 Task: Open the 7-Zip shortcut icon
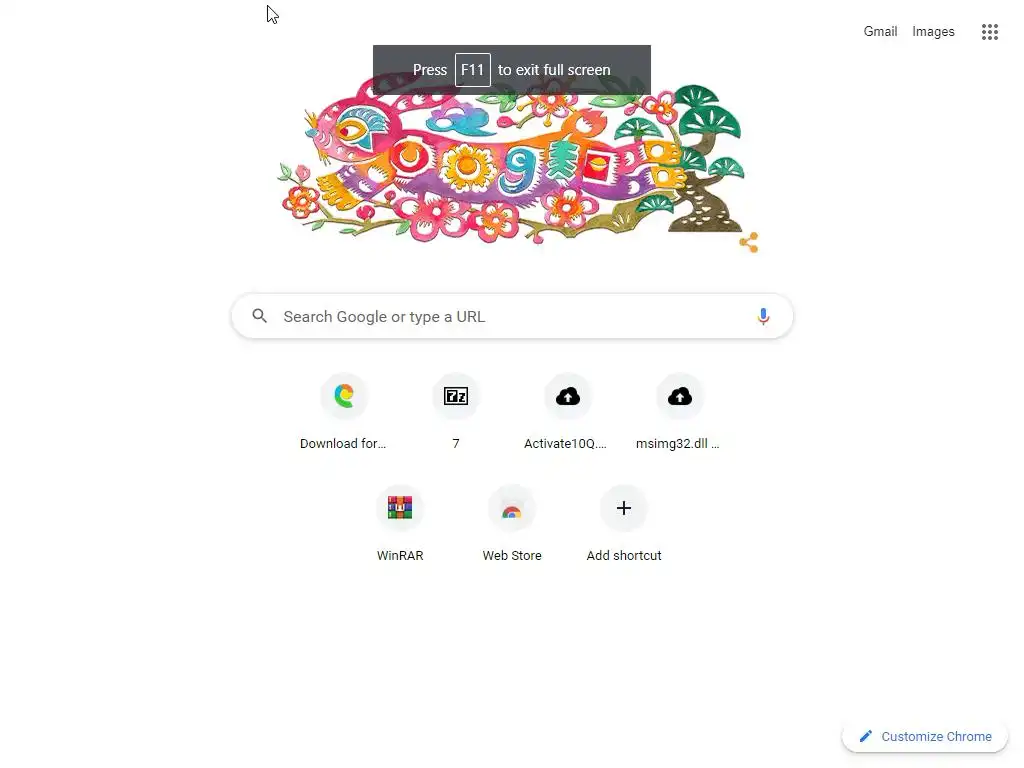coord(456,396)
